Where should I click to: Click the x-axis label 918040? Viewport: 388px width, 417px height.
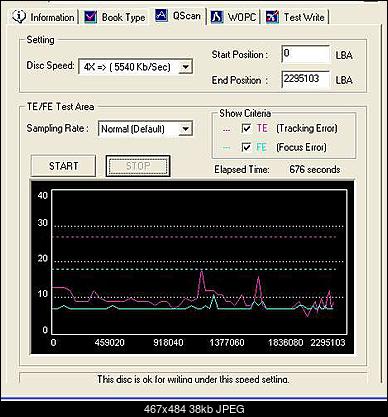coord(168,342)
